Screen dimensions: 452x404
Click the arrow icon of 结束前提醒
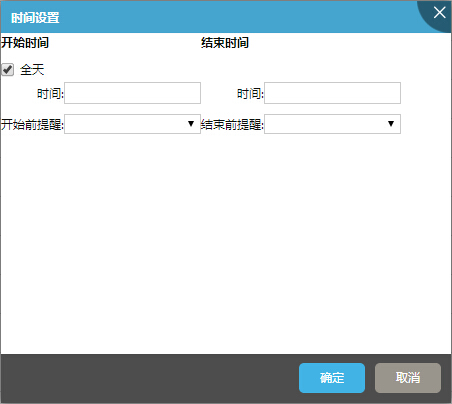click(391, 124)
